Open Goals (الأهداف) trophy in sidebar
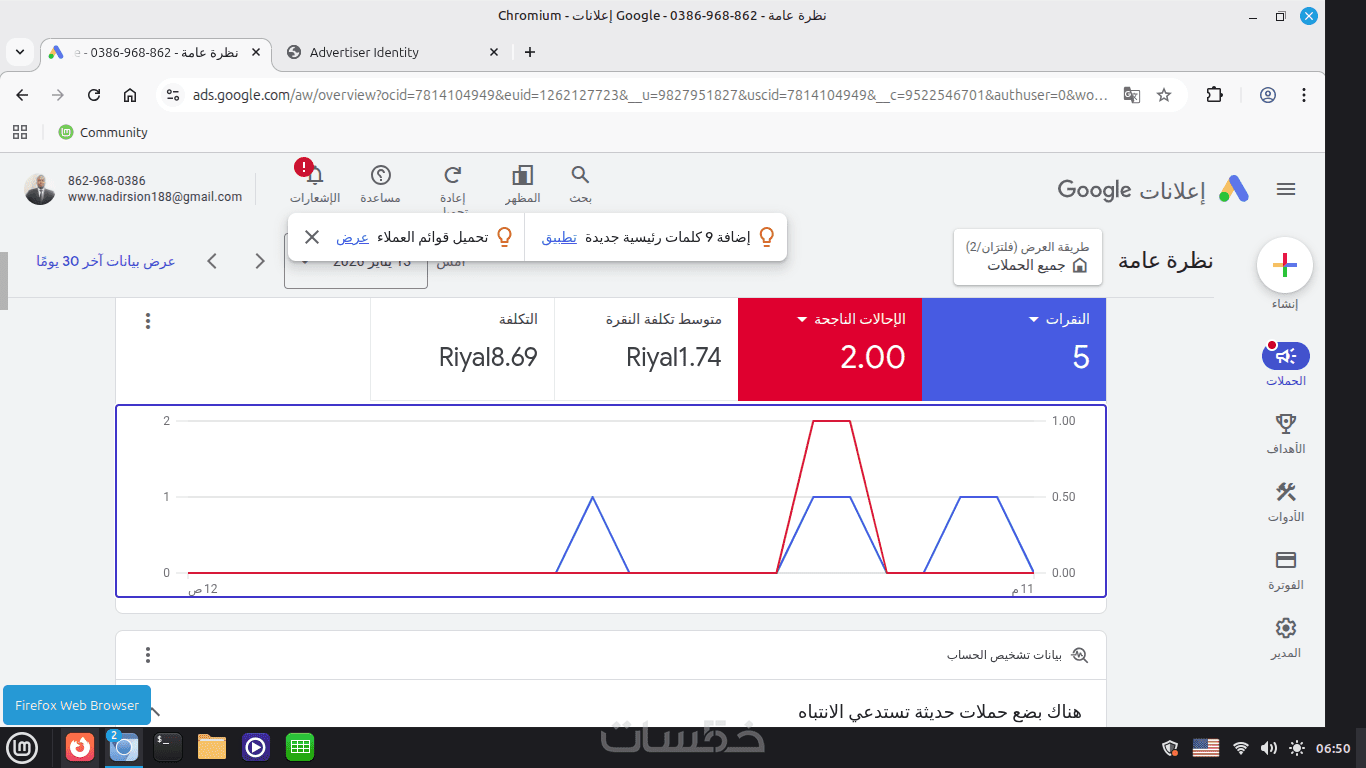The image size is (1366, 768). tap(1286, 423)
